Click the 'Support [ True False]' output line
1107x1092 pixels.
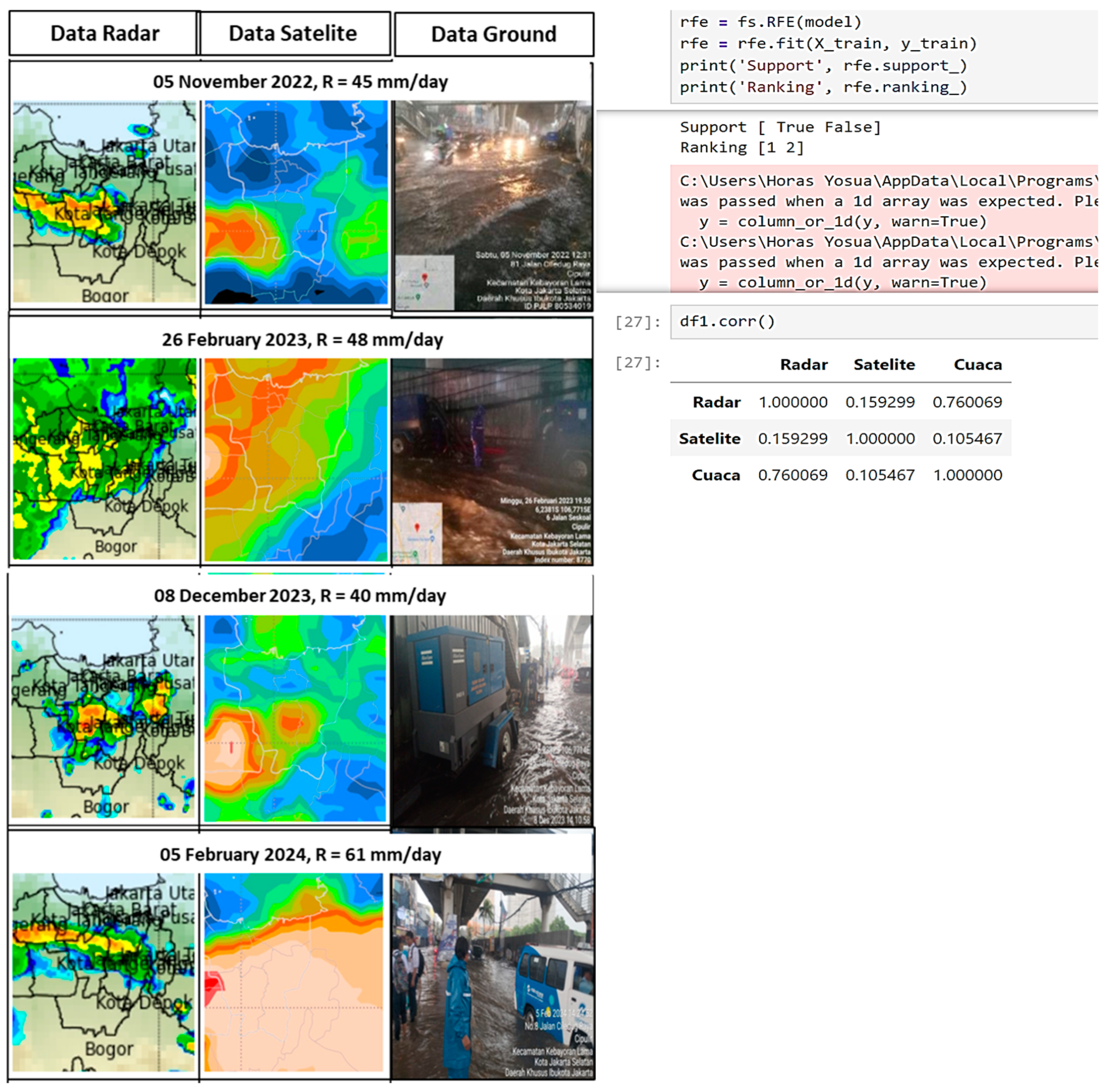(x=780, y=127)
